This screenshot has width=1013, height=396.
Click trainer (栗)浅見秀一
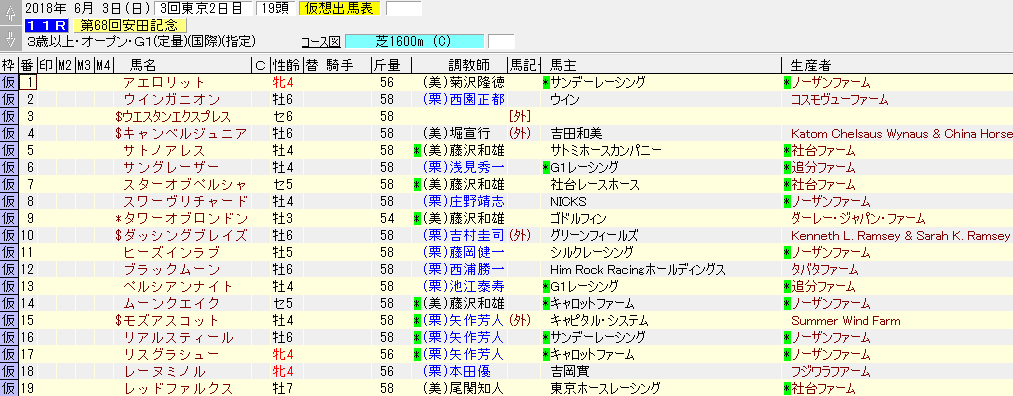(463, 167)
